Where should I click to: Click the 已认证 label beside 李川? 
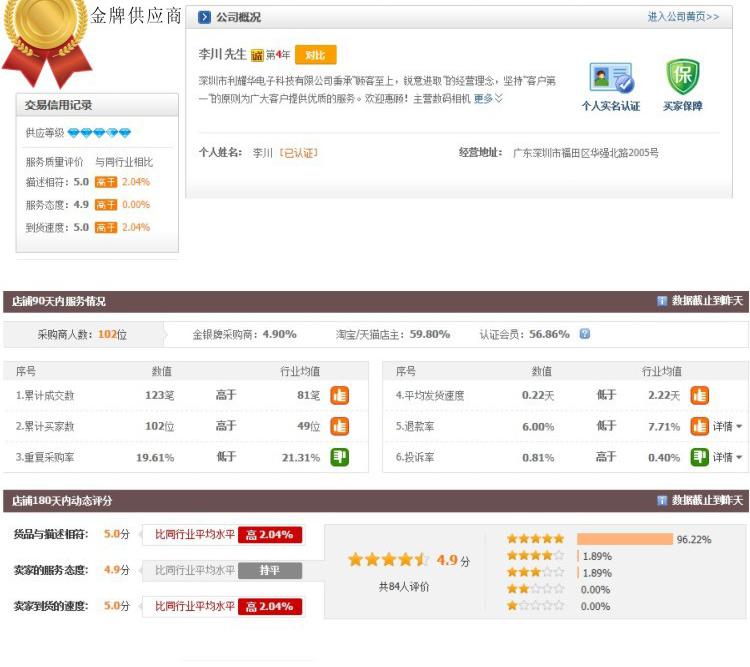pyautogui.click(x=298, y=153)
